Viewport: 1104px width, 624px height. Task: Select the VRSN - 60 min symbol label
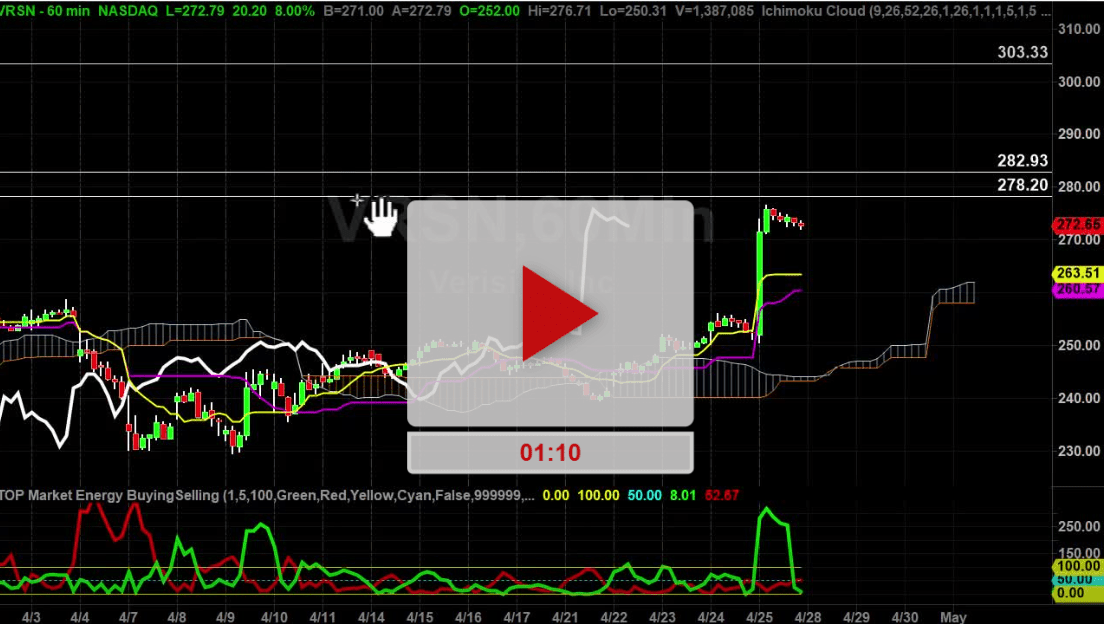(x=44, y=11)
